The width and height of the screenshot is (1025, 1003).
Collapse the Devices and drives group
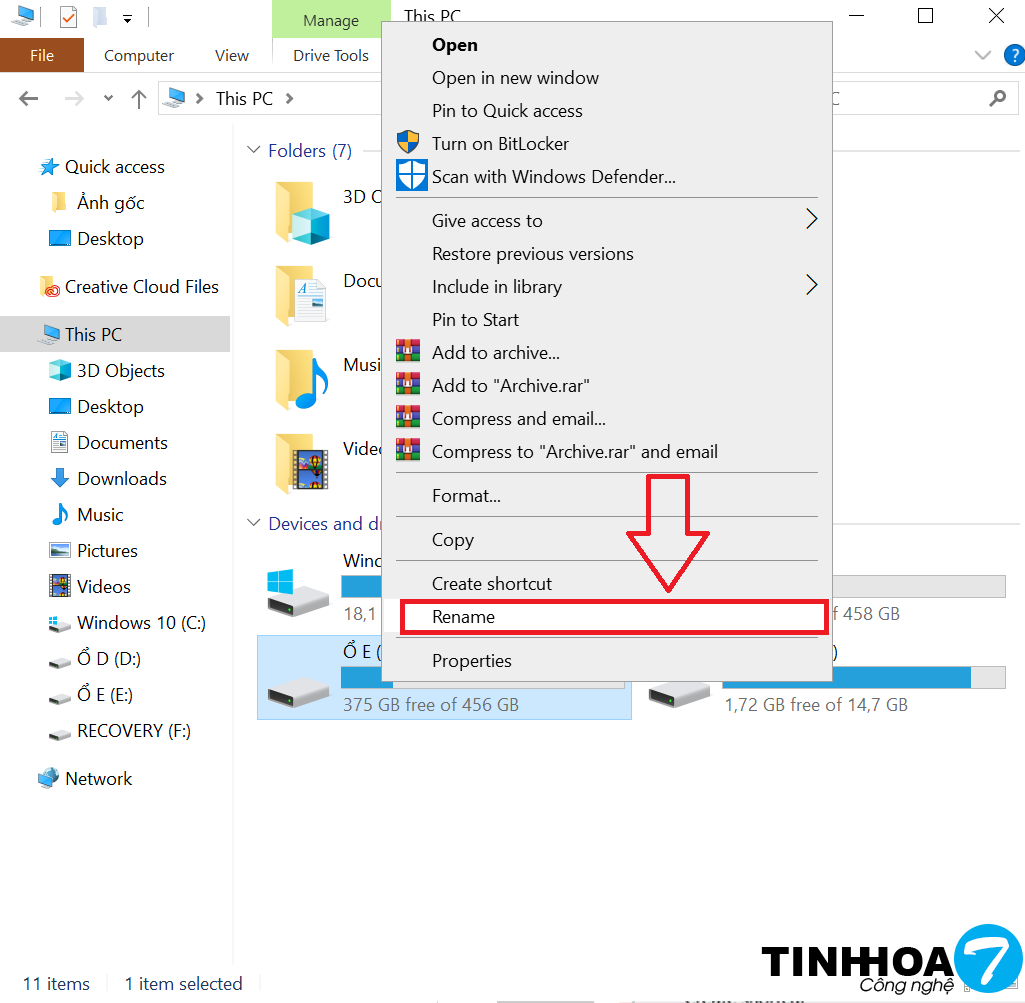tap(252, 524)
